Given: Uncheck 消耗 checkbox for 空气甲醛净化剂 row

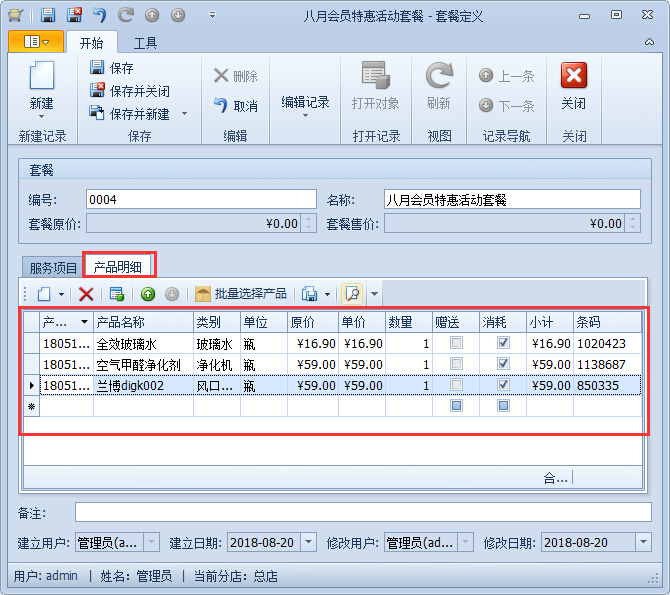Looking at the screenshot, I should click(503, 364).
